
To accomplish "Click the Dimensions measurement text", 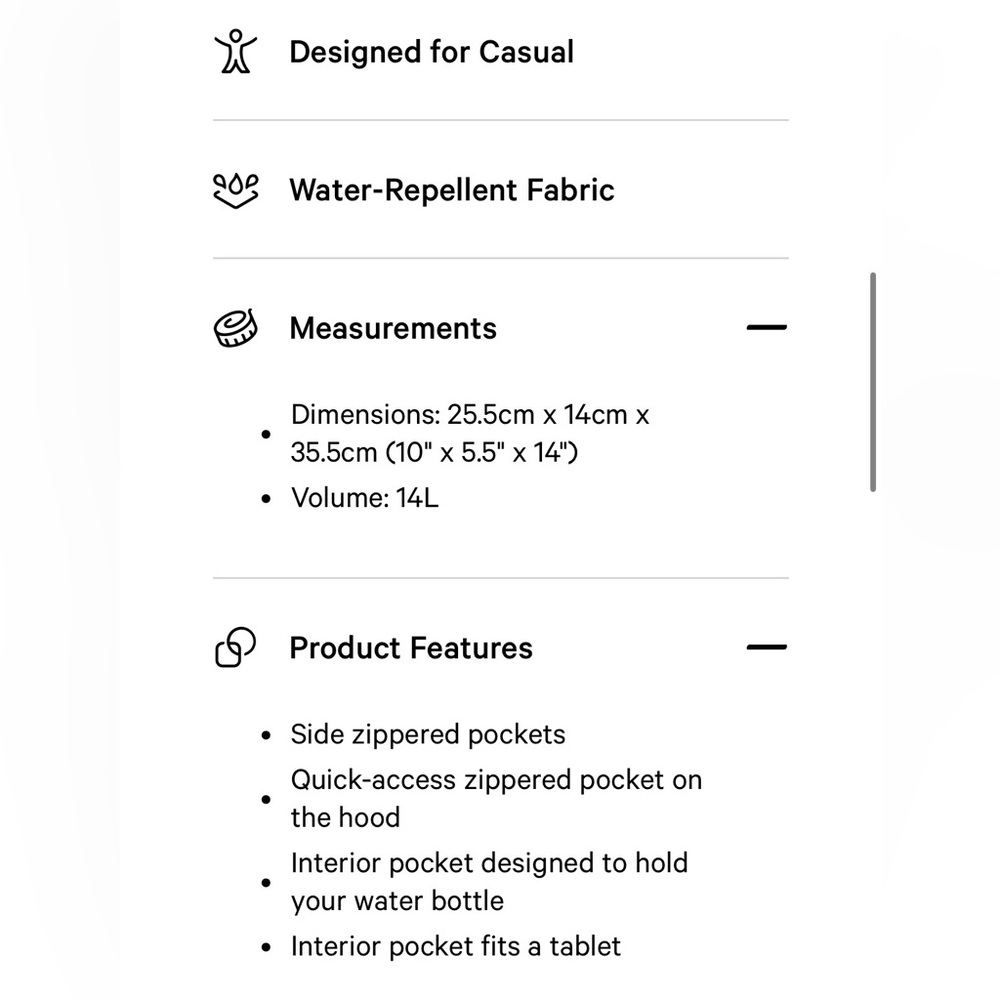I will point(470,434).
